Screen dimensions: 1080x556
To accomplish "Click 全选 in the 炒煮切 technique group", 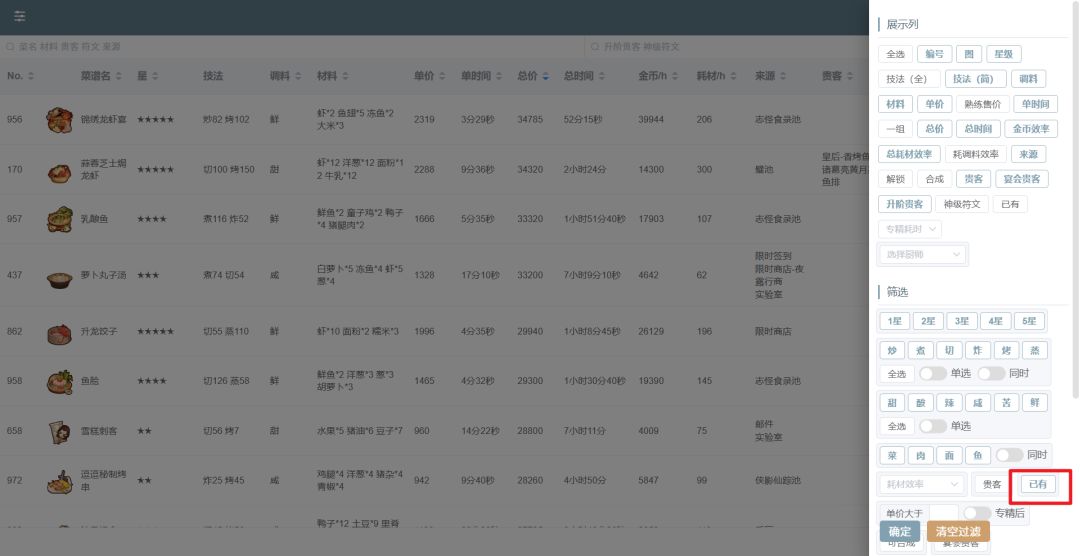I will pyautogui.click(x=897, y=373).
